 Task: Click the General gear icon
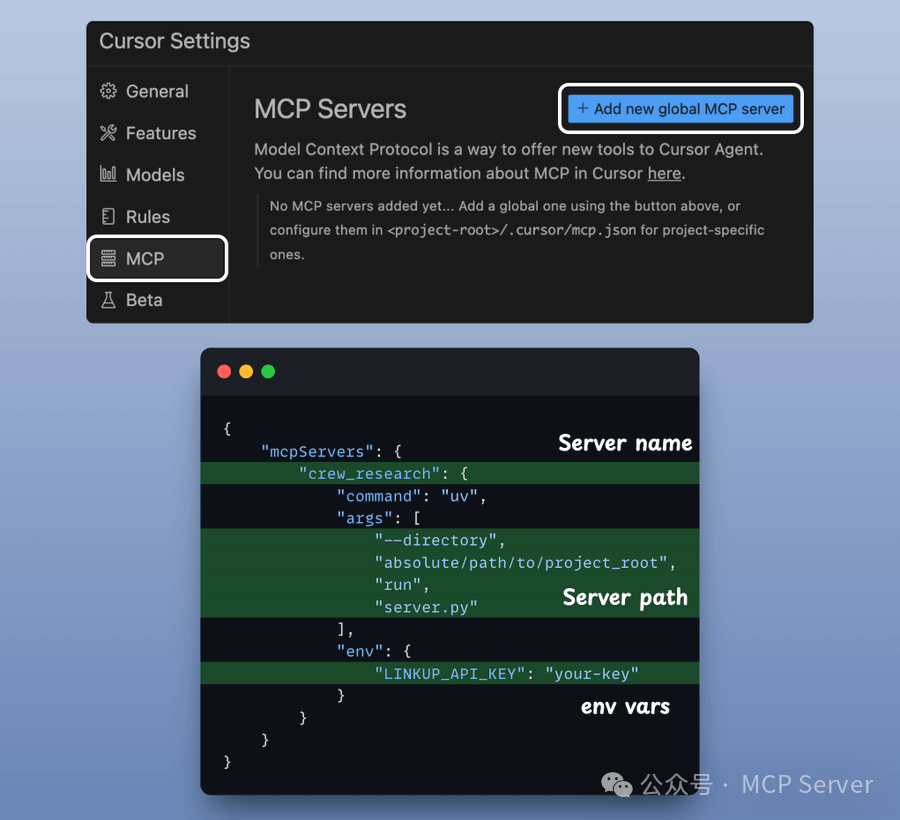[x=108, y=91]
